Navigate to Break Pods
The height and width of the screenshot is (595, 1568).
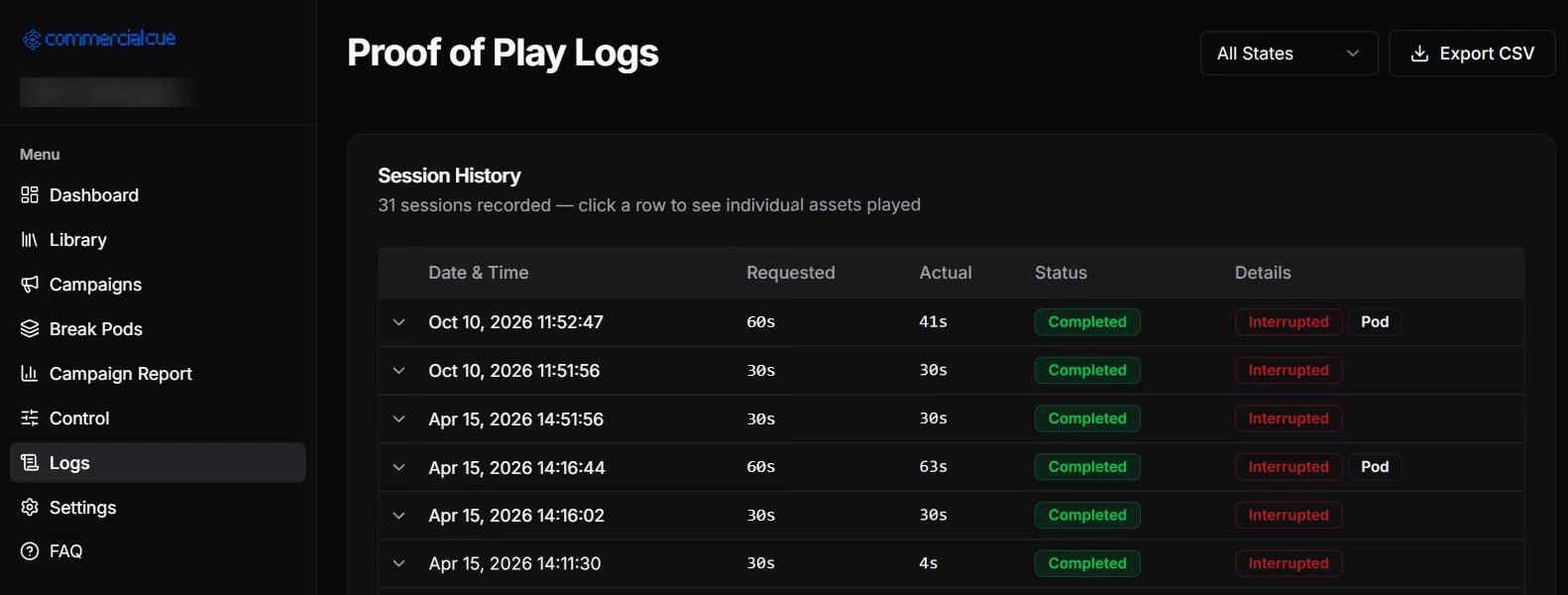tap(158, 329)
